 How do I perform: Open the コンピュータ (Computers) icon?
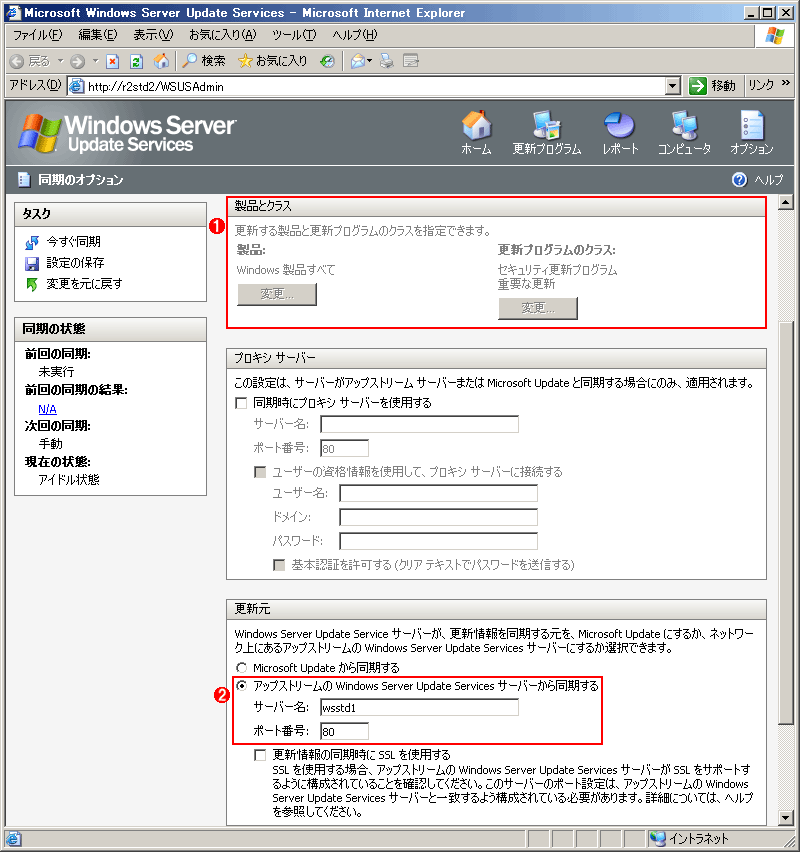684,125
